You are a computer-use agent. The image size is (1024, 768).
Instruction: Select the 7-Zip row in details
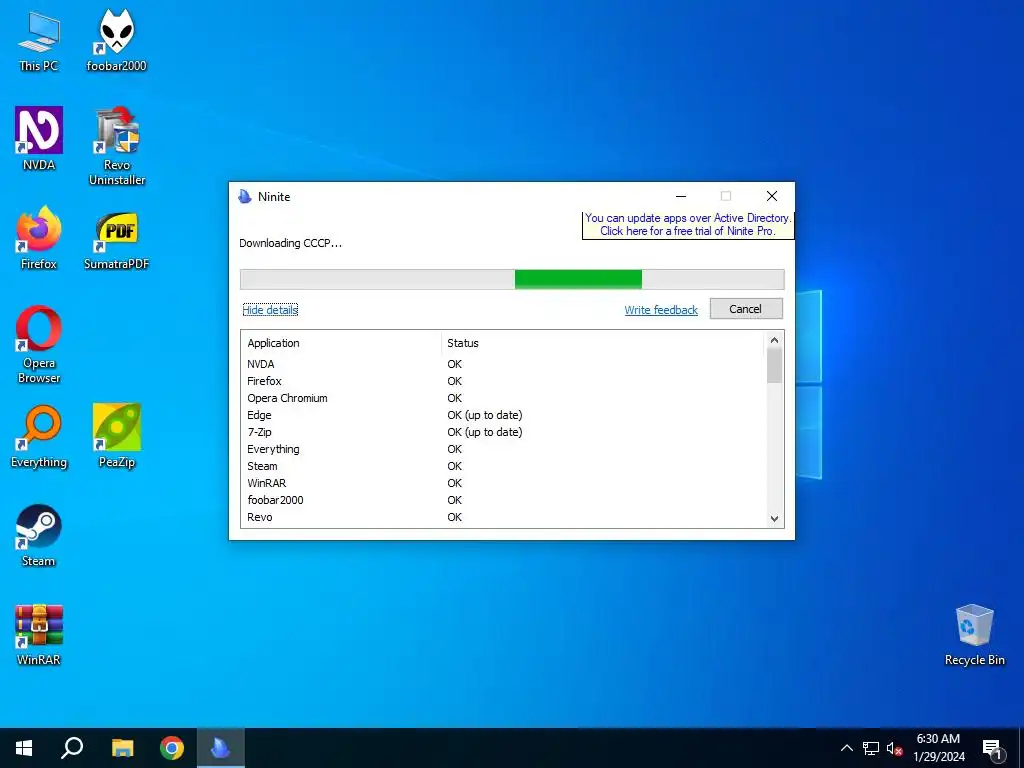click(x=503, y=432)
